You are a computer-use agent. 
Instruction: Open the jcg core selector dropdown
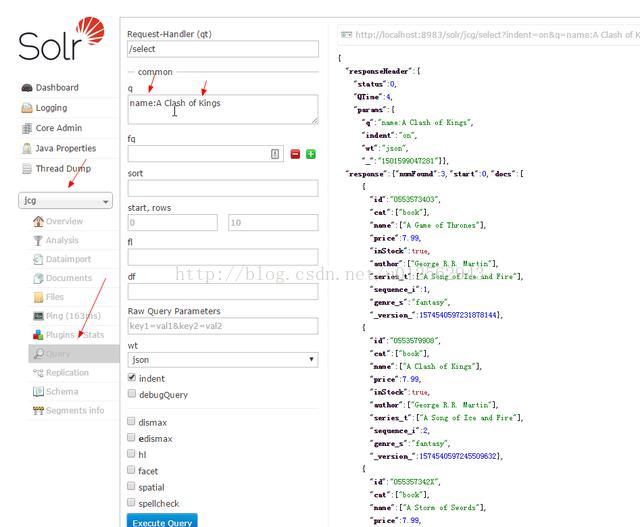click(x=65, y=200)
